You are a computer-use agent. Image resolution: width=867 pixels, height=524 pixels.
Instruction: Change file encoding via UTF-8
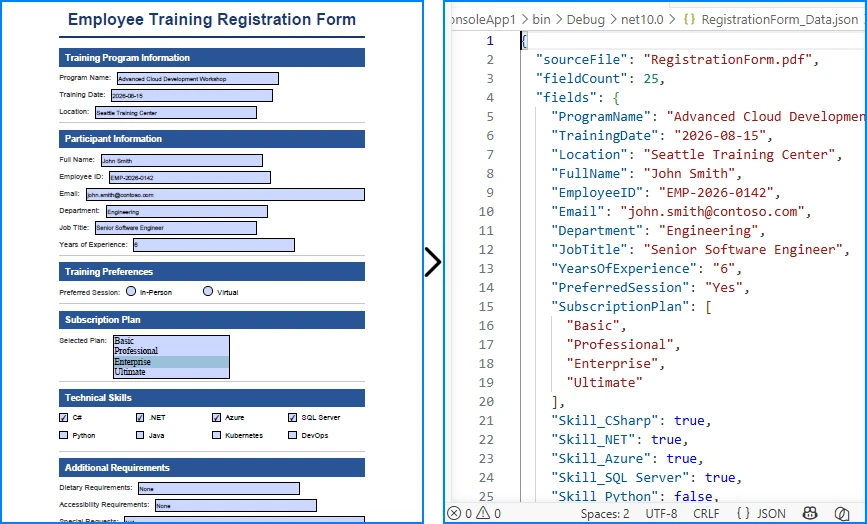[661, 513]
